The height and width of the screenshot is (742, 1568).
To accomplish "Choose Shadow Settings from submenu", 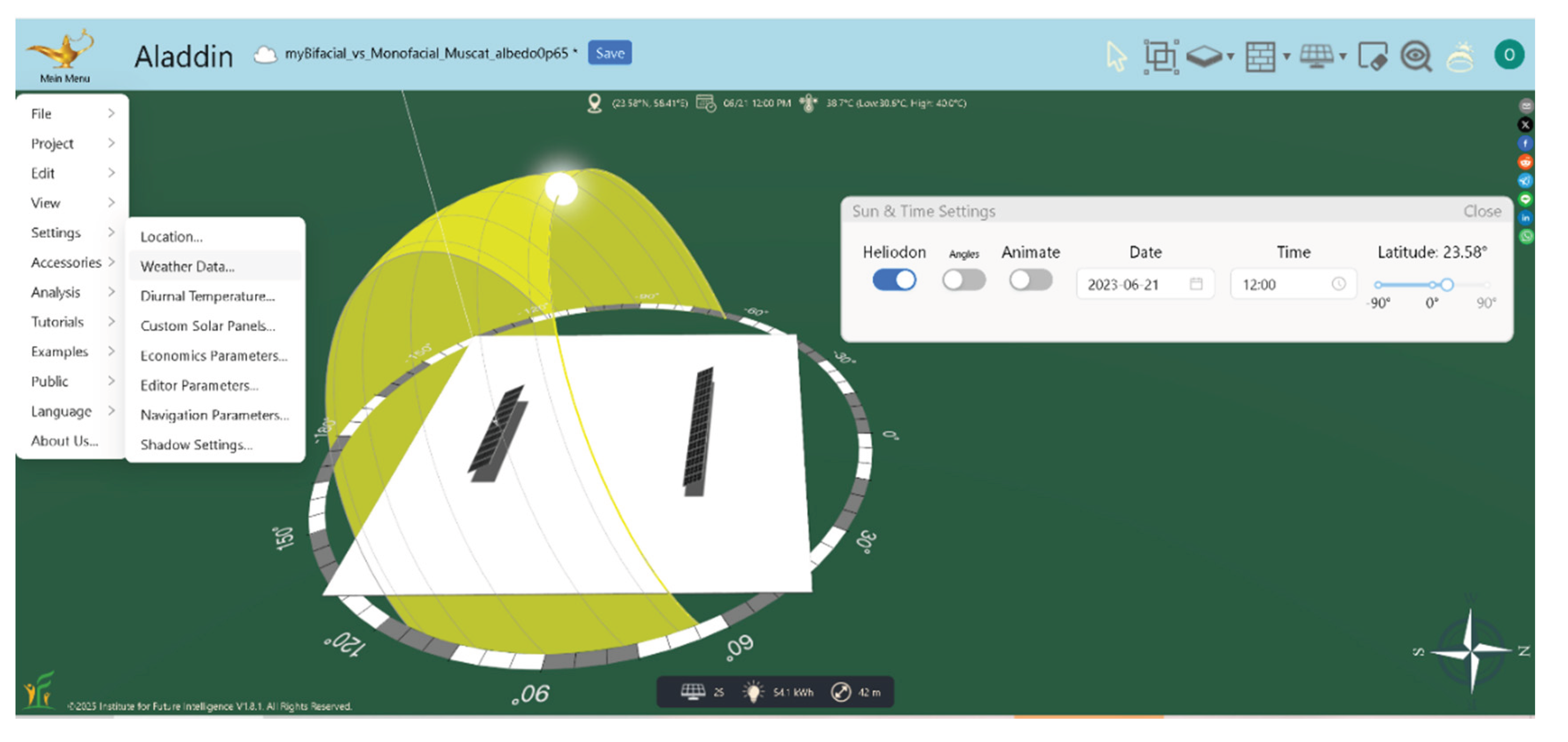I will (x=196, y=444).
